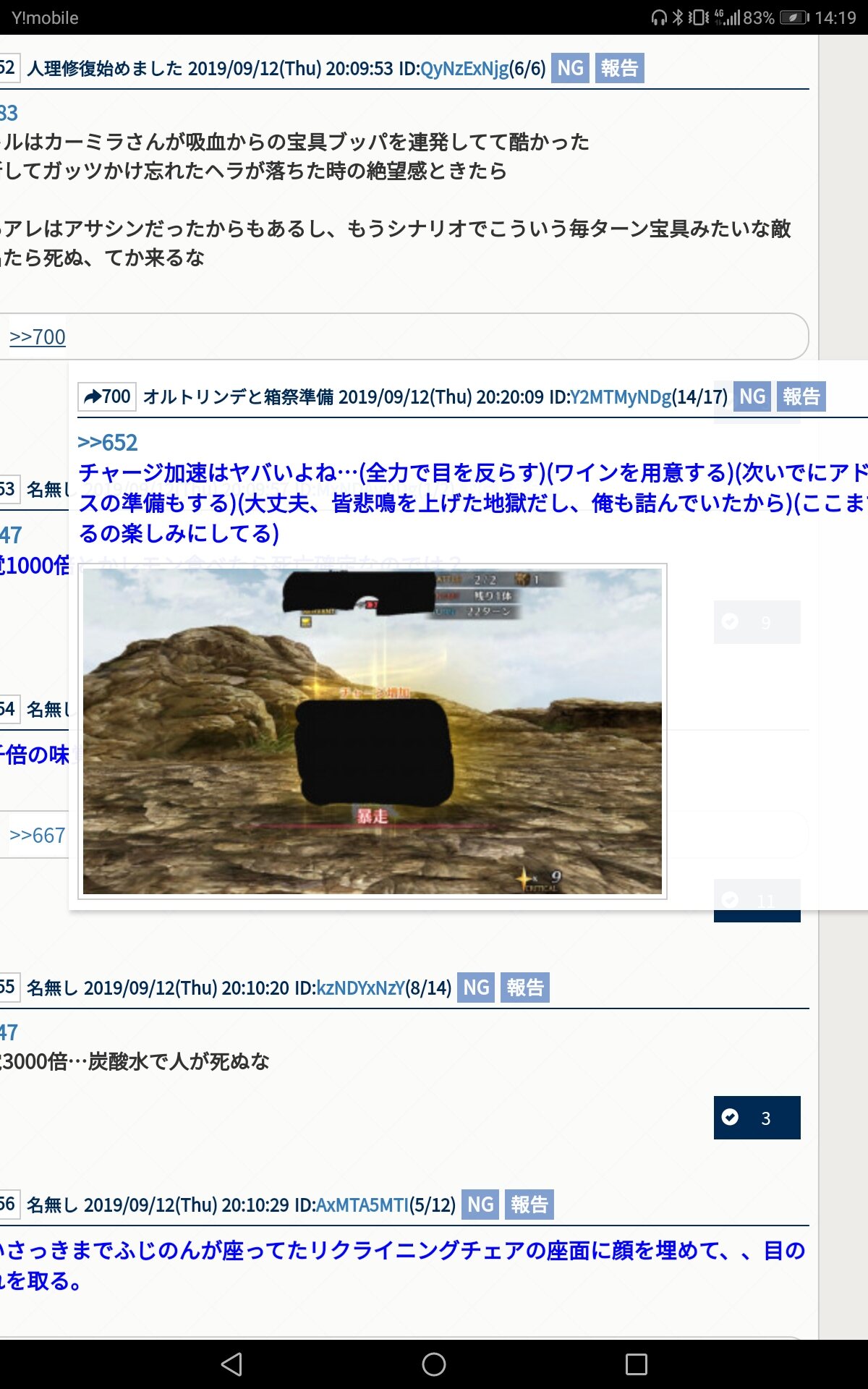The width and height of the screenshot is (868, 1389).
Task: Open the game screenshot thumbnail image
Action: 372,731
